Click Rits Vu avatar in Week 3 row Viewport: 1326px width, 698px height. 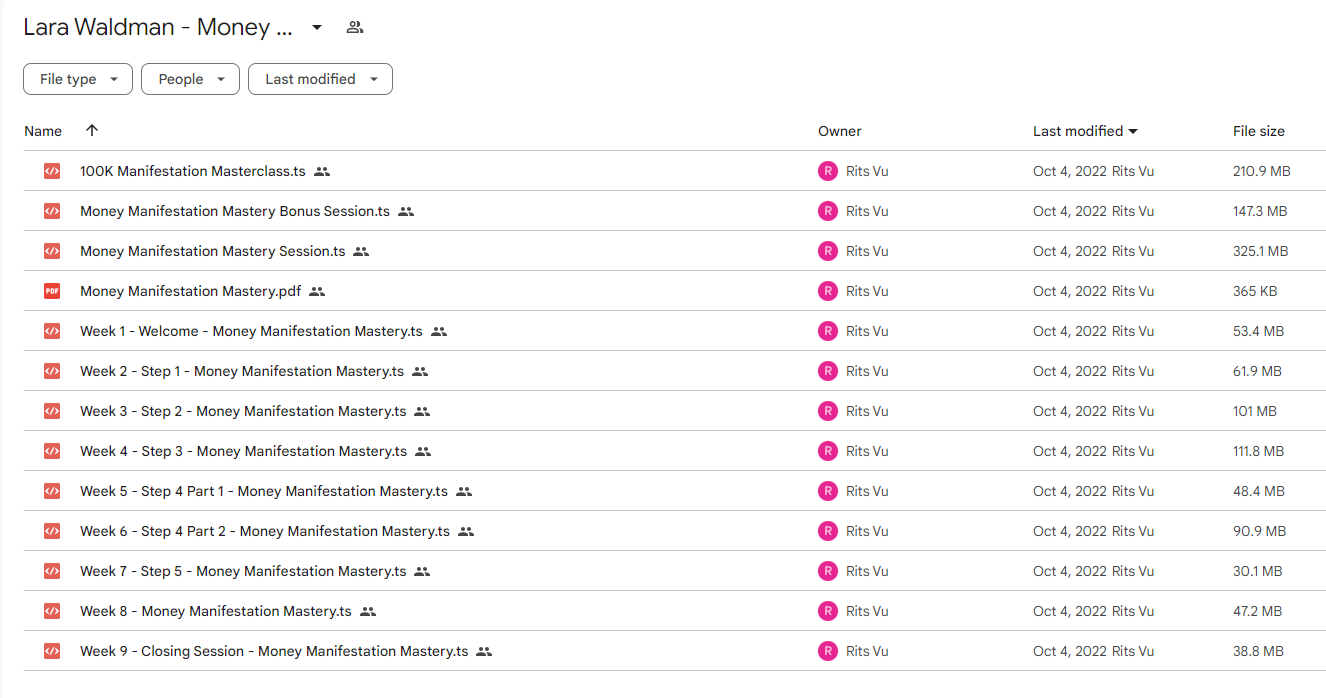828,411
